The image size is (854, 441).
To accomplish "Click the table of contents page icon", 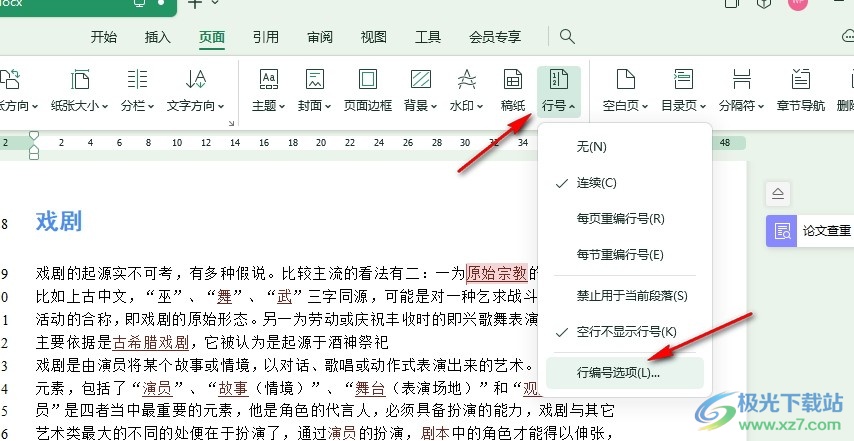I will click(683, 79).
